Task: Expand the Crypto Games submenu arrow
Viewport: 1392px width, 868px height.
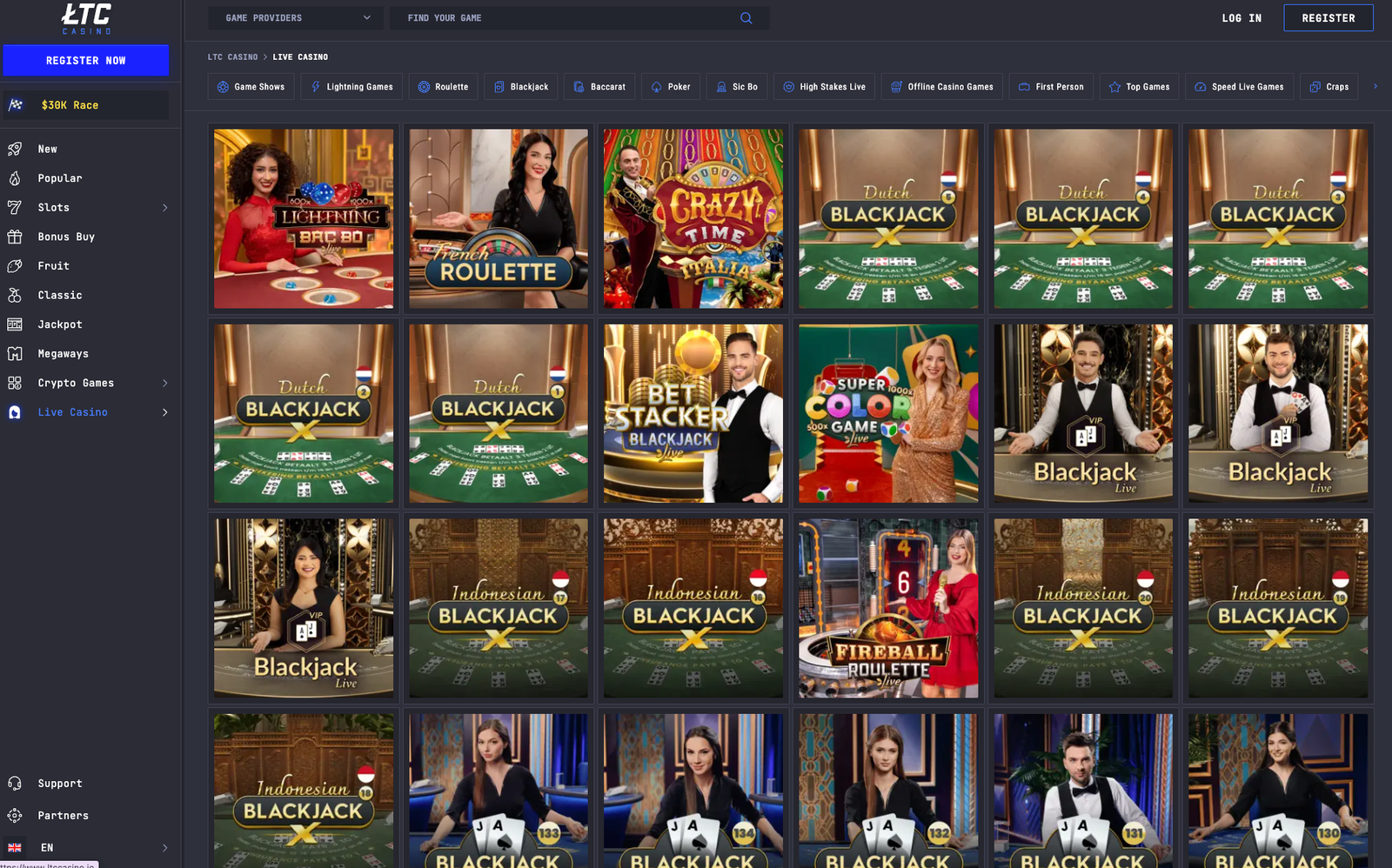Action: coord(164,384)
